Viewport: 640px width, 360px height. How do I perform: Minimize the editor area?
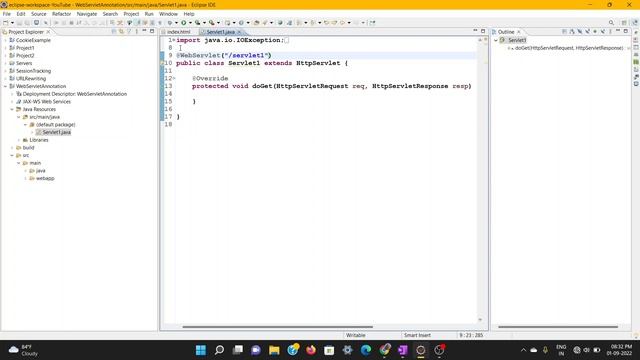pos(475,31)
